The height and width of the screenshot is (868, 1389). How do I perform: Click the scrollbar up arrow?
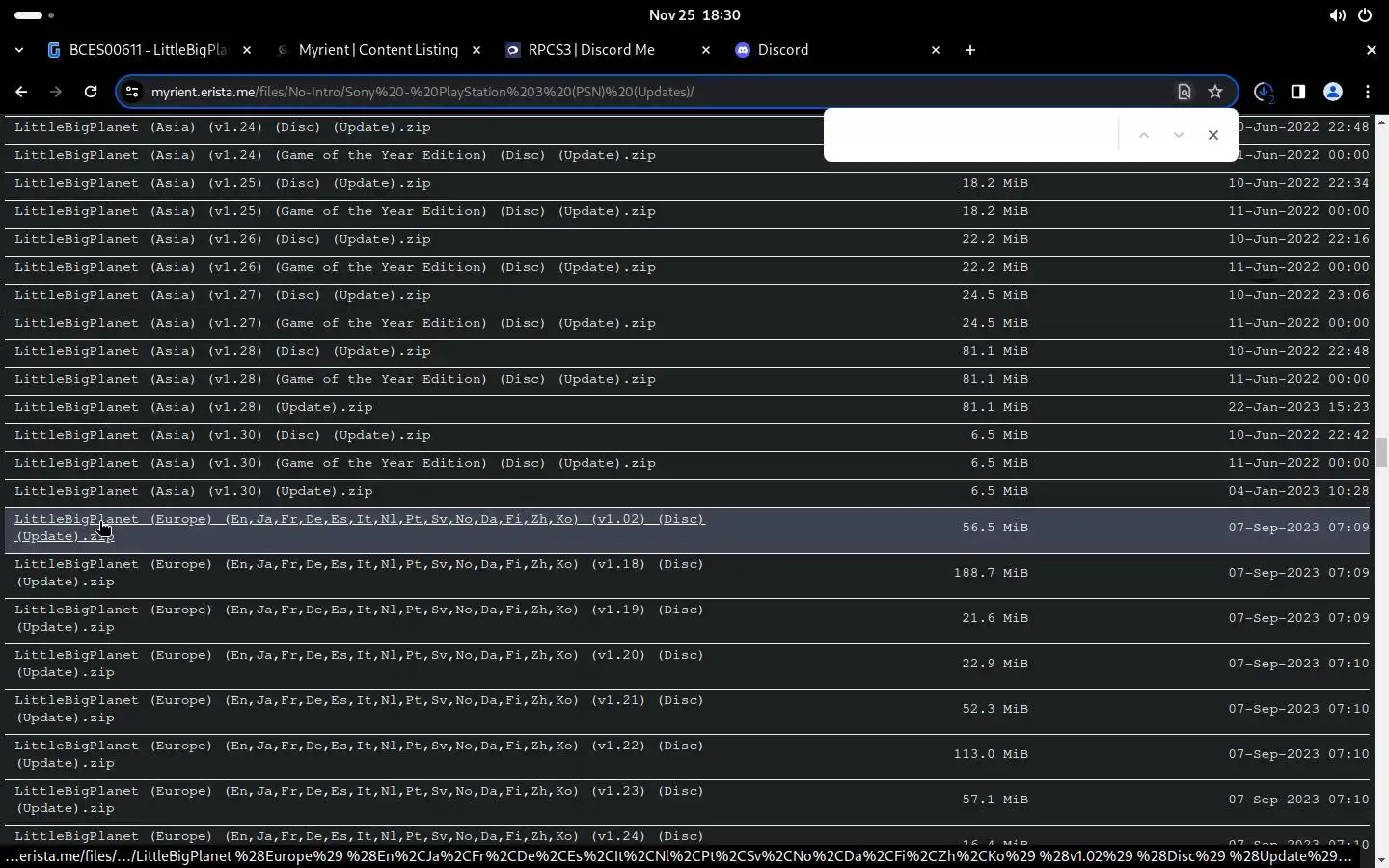point(1381,122)
